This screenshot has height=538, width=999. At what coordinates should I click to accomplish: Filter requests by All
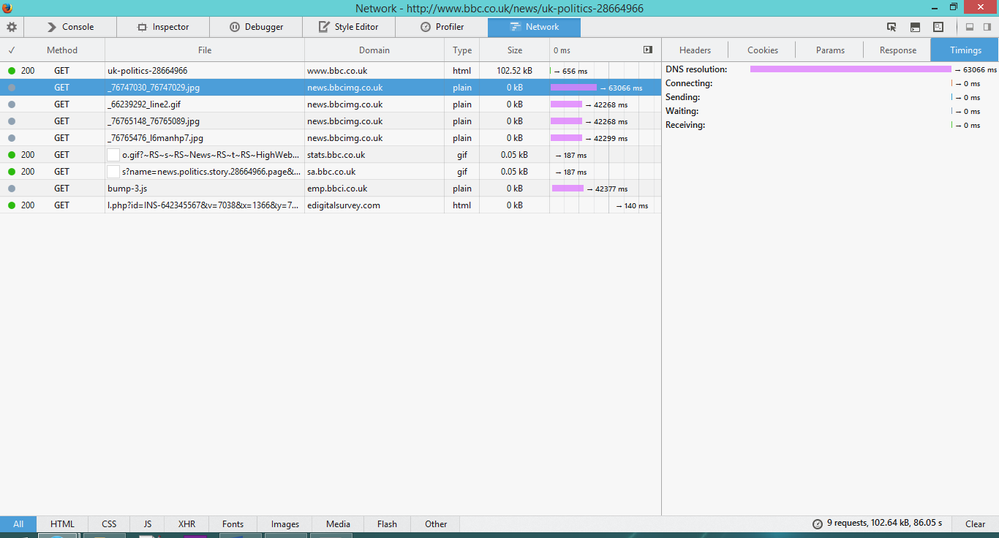point(18,524)
